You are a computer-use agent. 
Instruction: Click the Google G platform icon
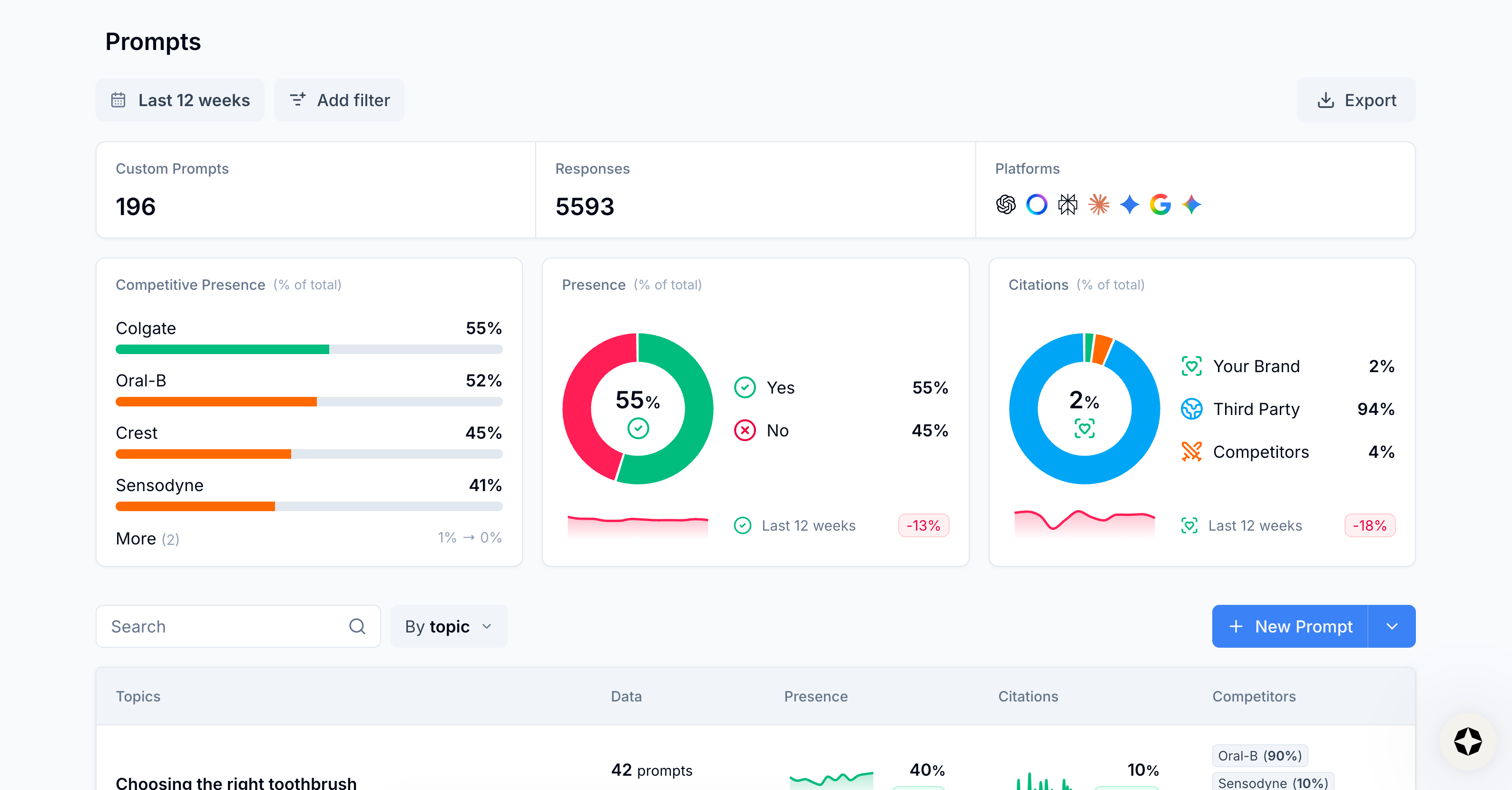1160,205
